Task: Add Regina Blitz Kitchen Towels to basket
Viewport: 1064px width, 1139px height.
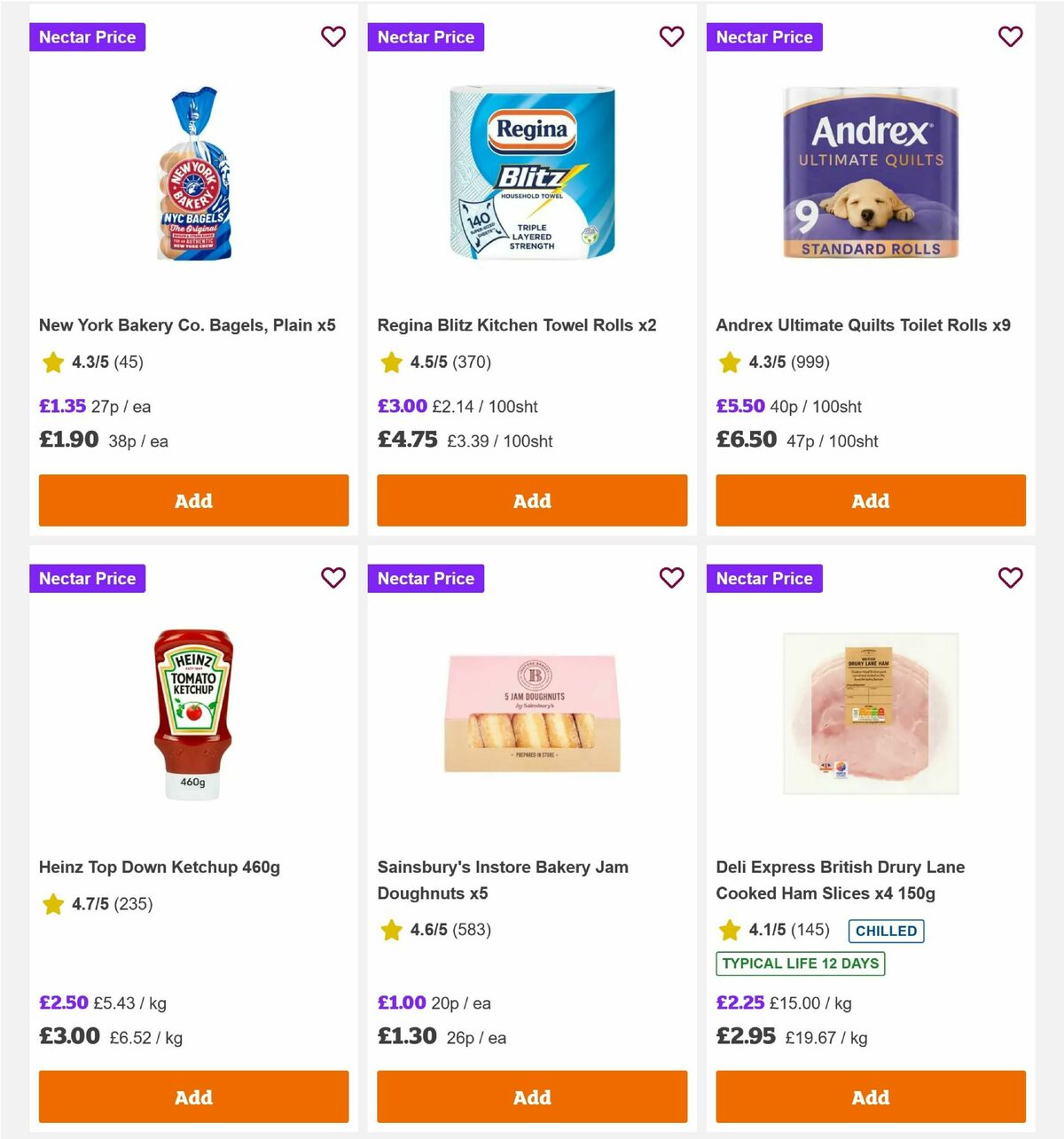Action: pos(531,500)
